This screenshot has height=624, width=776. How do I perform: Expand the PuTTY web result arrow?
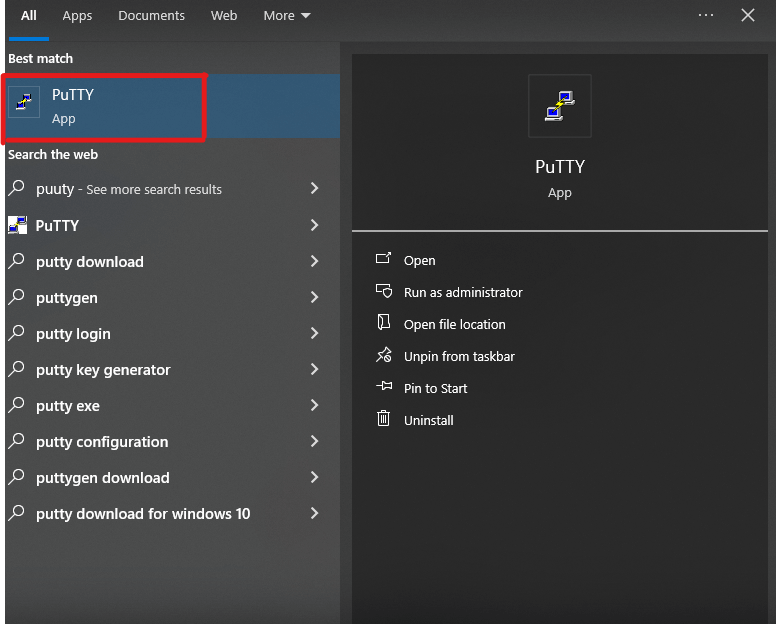tap(314, 225)
